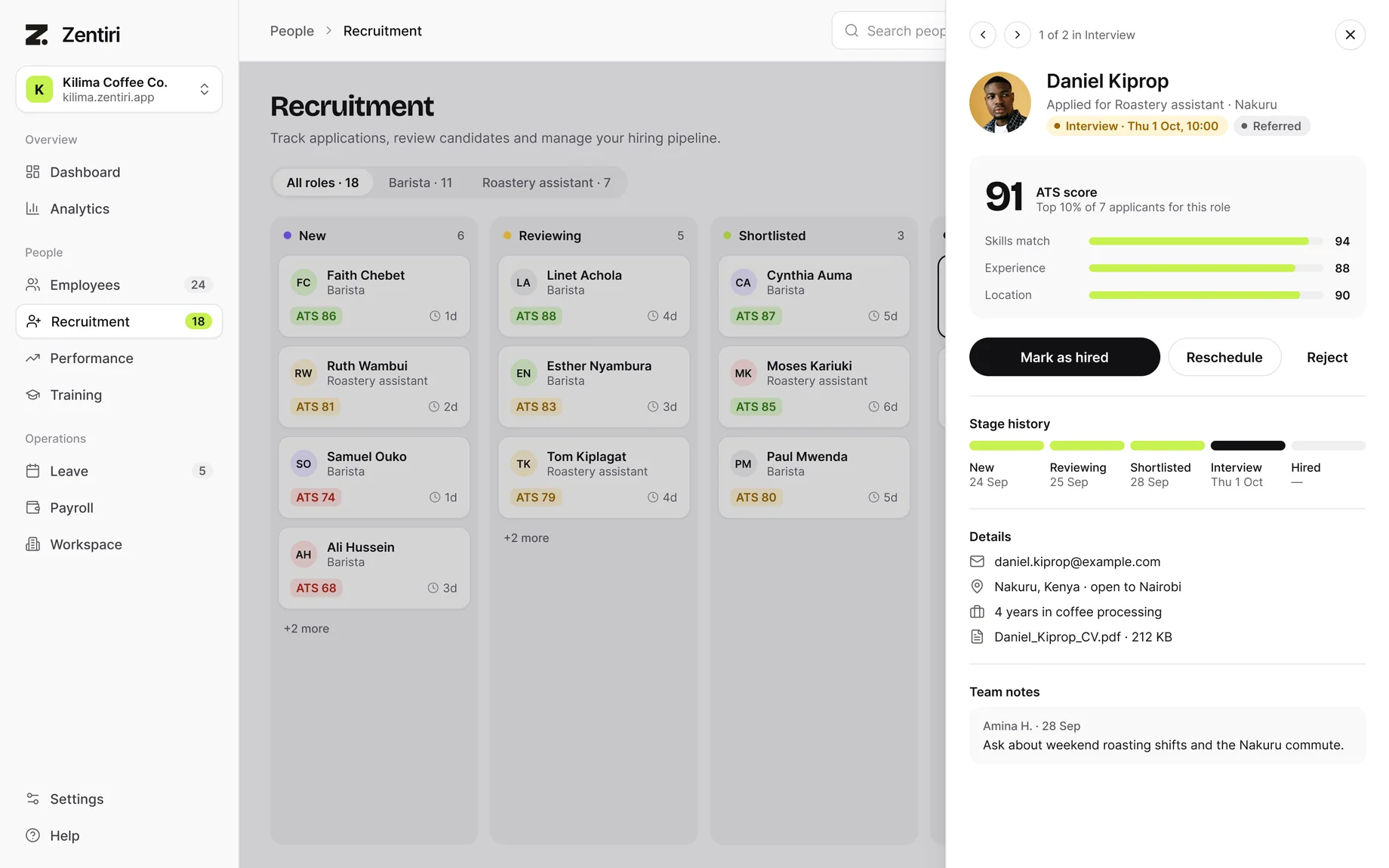This screenshot has width=1389, height=868.
Task: Open Samuel Ouko candidate card
Action: tap(374, 477)
